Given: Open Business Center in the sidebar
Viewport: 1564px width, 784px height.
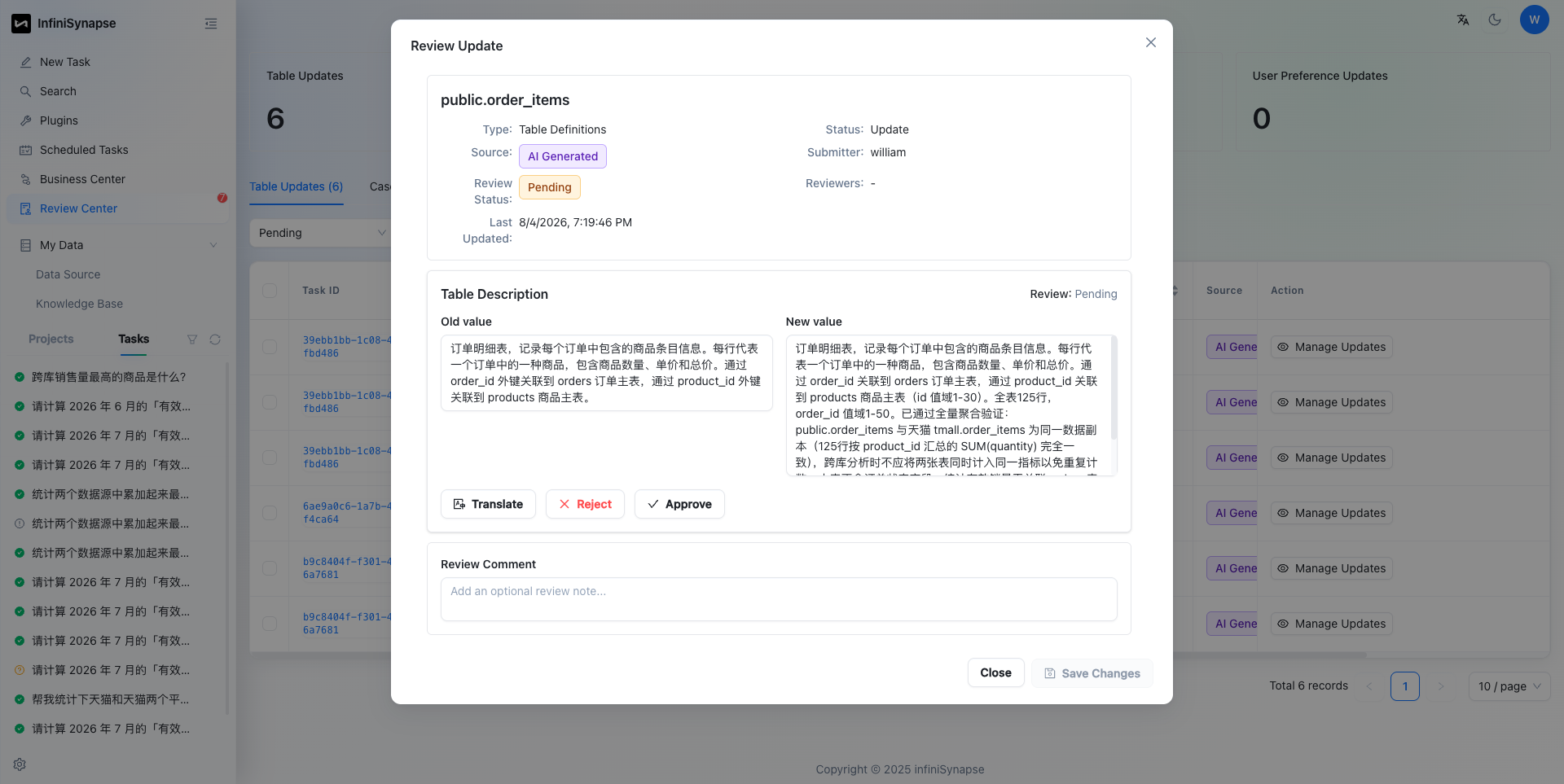Looking at the screenshot, I should (82, 179).
